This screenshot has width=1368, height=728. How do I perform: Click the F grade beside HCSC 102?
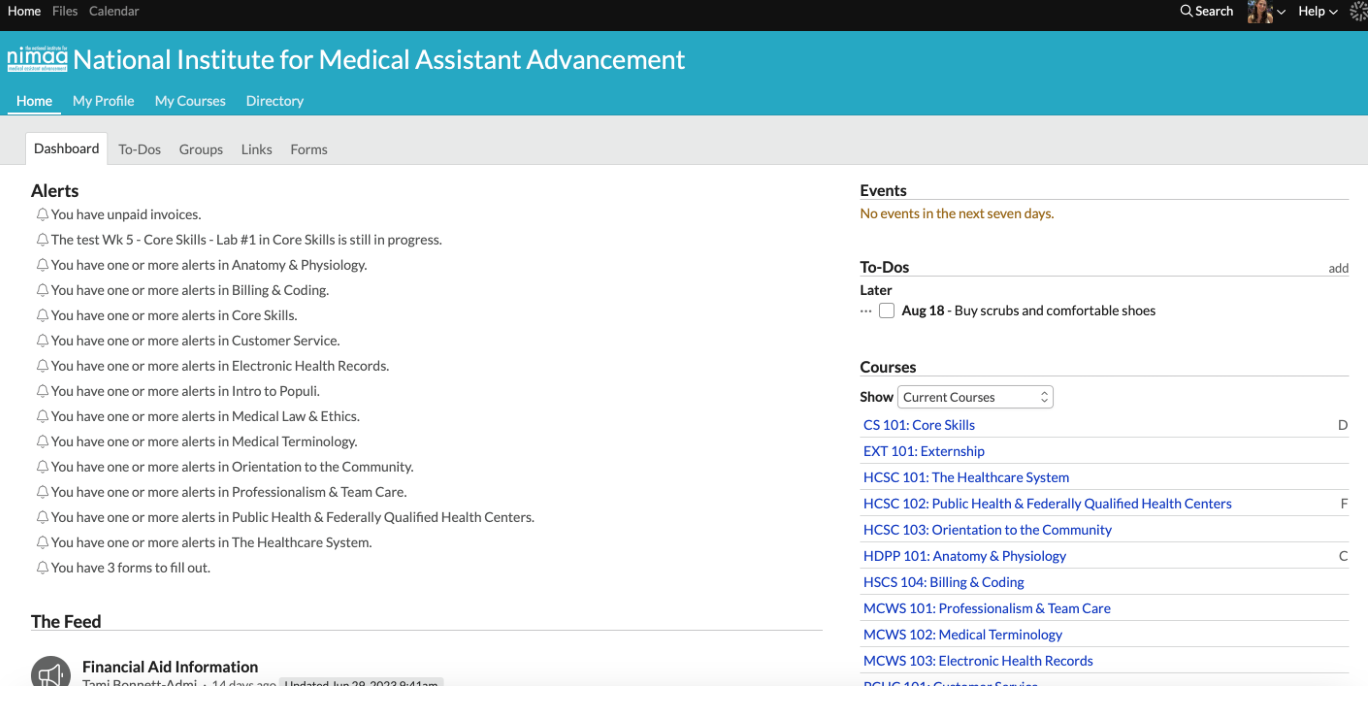tap(1344, 504)
